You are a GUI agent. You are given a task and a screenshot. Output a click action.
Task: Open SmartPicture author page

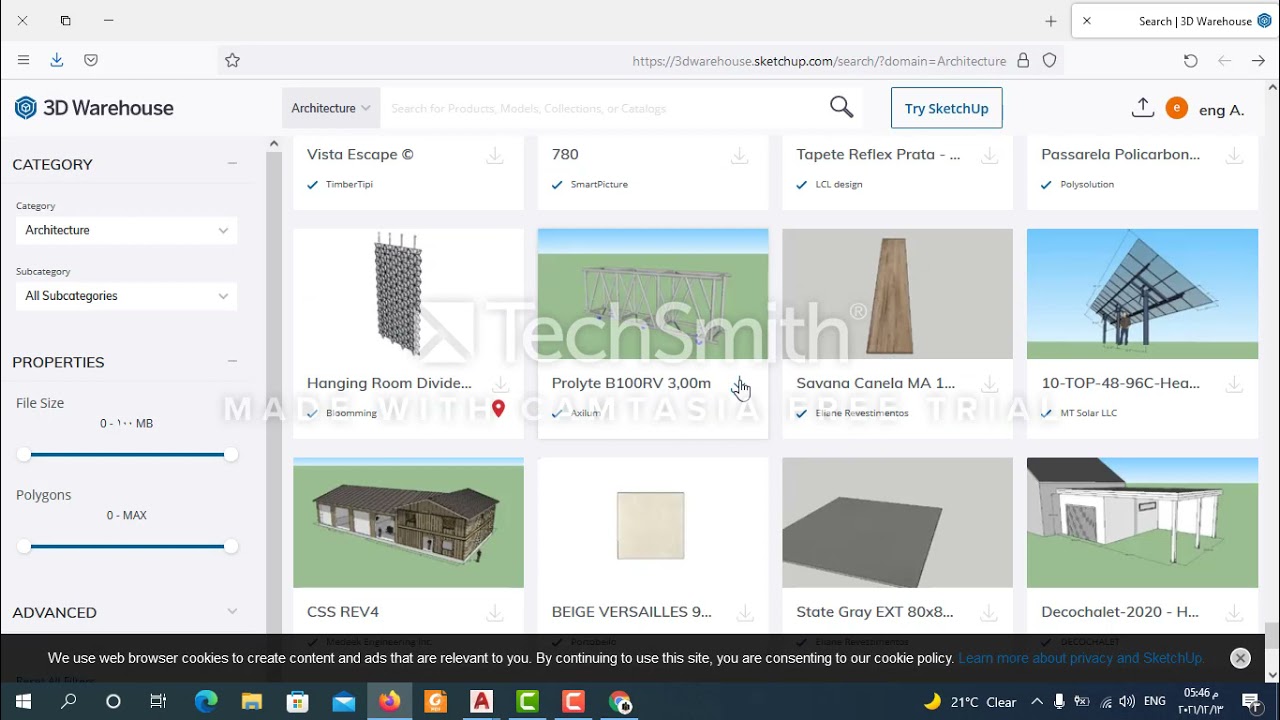click(x=599, y=184)
